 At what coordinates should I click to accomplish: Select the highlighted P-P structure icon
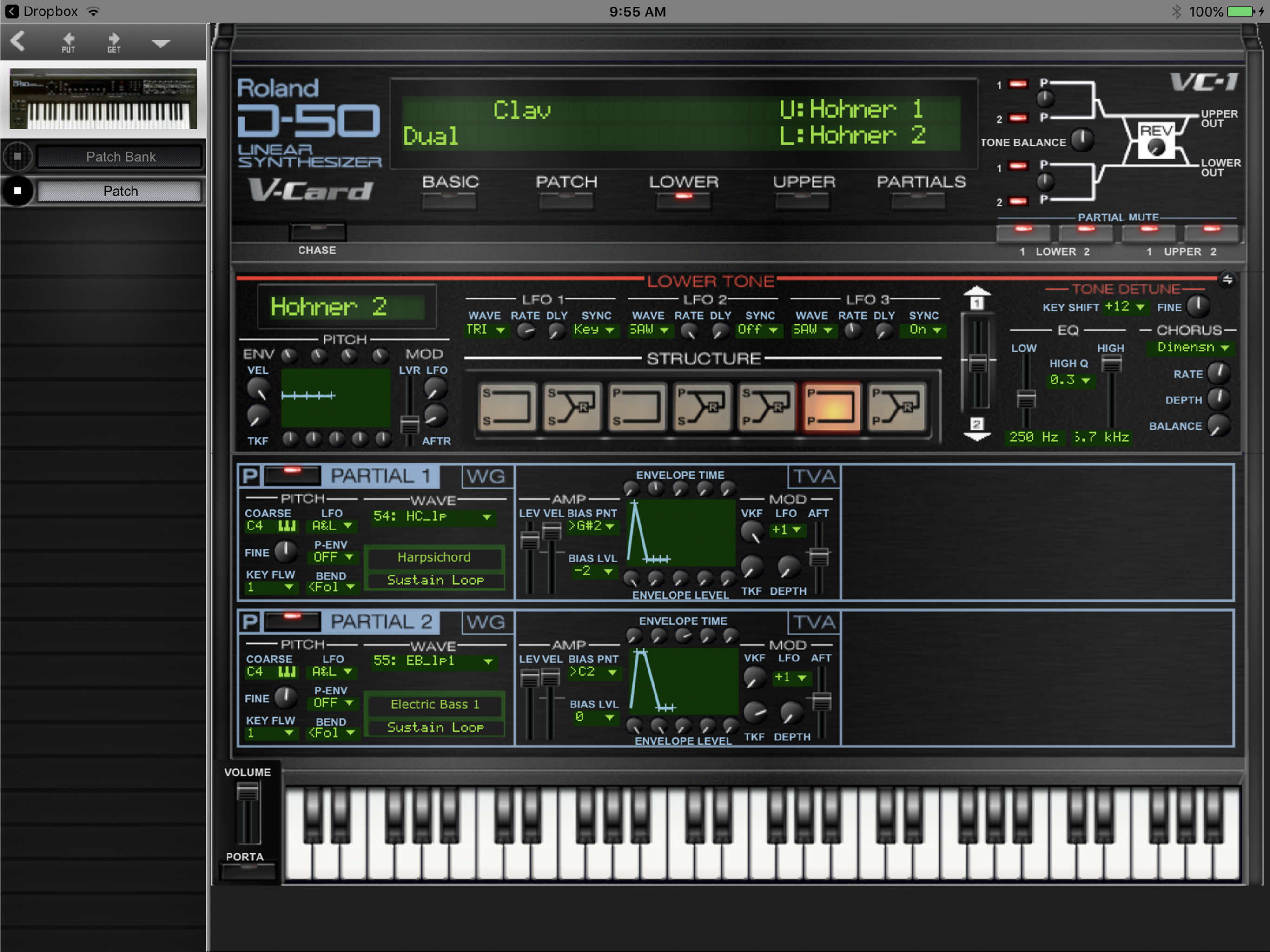[831, 407]
